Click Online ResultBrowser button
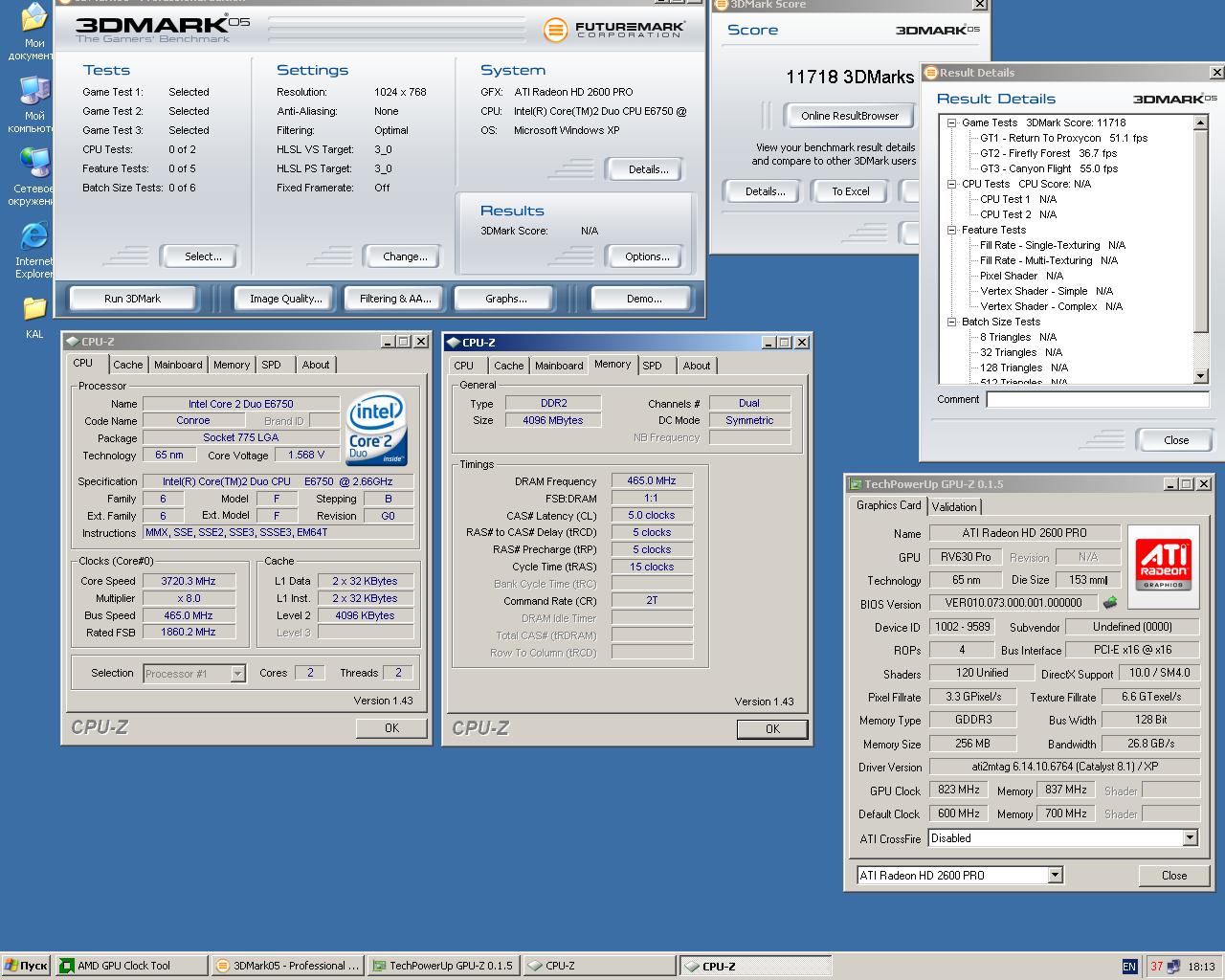This screenshot has height=980, width=1225. [850, 116]
